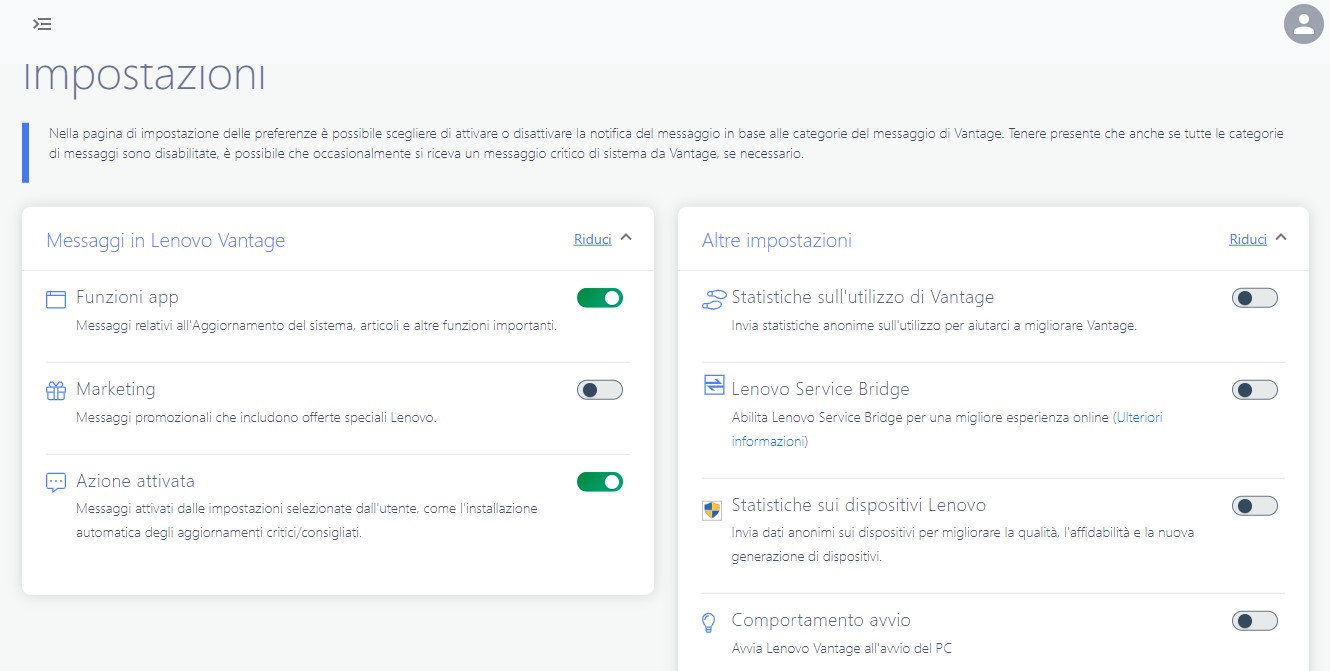
Task: Click the Impostazioni page title
Action: pos(144,78)
